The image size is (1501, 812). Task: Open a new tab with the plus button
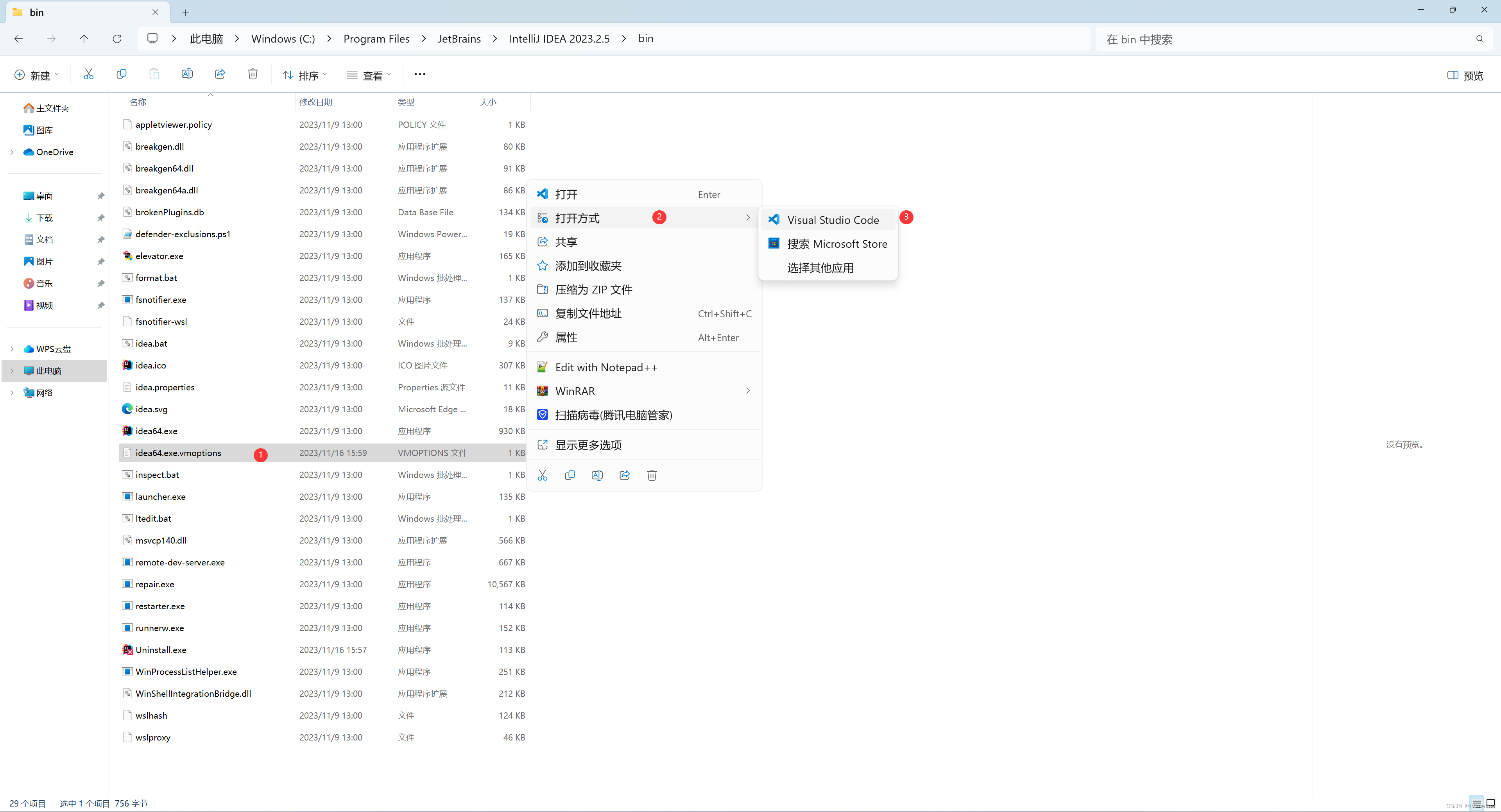click(185, 12)
